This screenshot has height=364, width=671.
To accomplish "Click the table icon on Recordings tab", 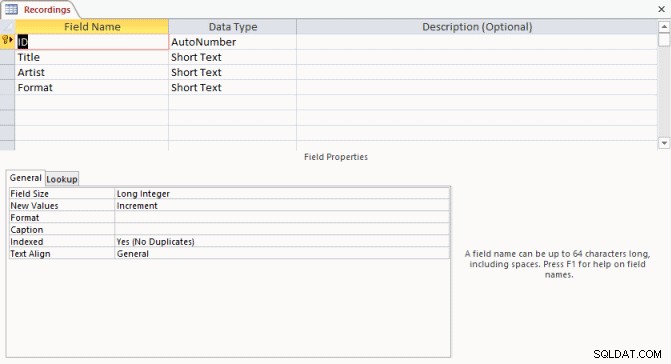I will click(x=11, y=9).
